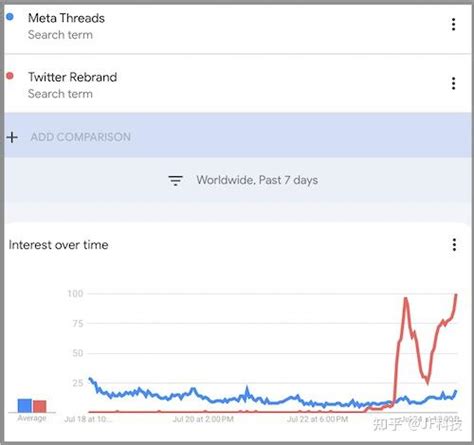Select the Twitter Rebrand search term
474x445 pixels.
pos(72,85)
